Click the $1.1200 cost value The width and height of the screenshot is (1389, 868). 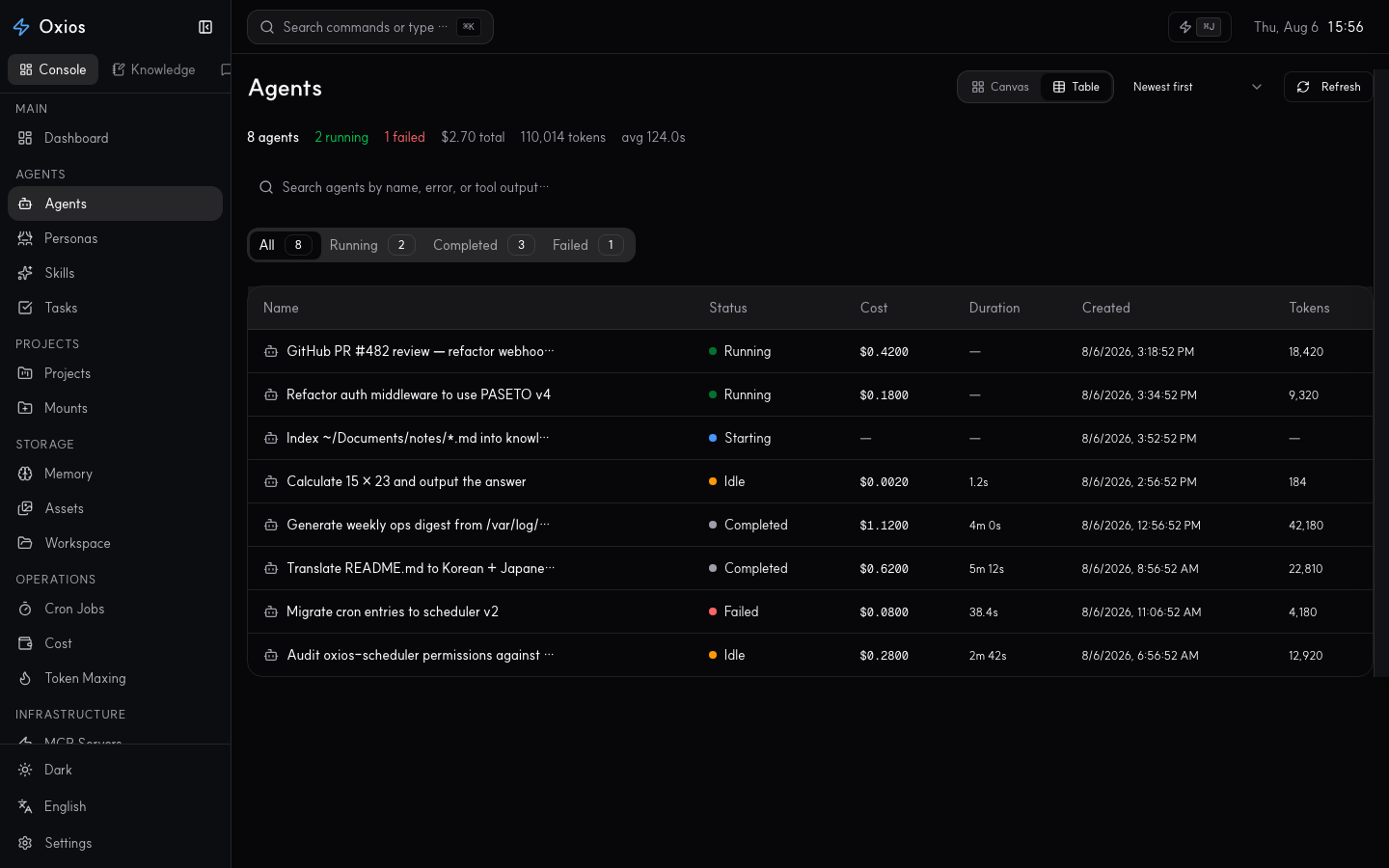(x=884, y=526)
